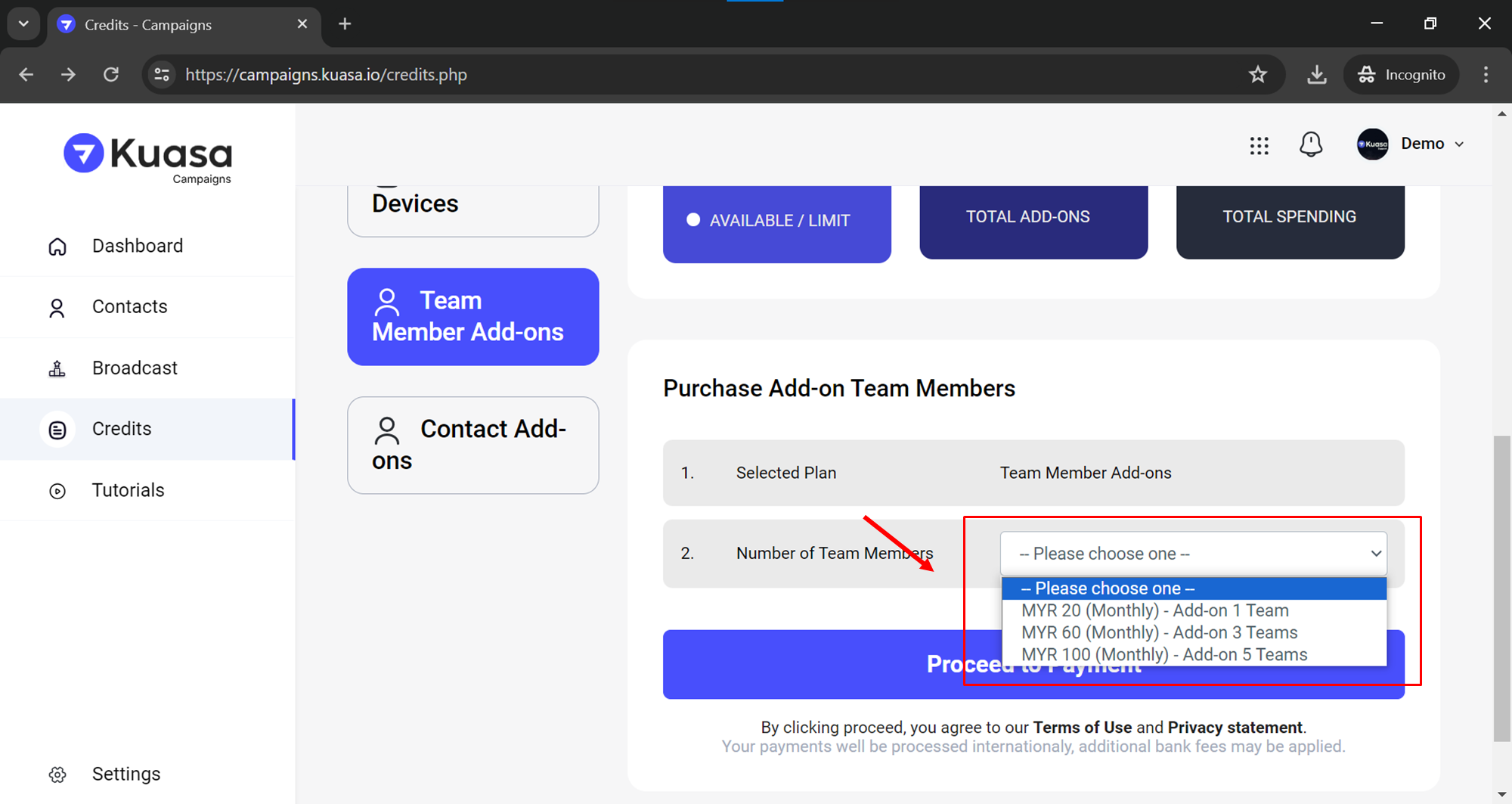The width and height of the screenshot is (1512, 804).
Task: Open the apps grid icon
Action: click(1259, 145)
